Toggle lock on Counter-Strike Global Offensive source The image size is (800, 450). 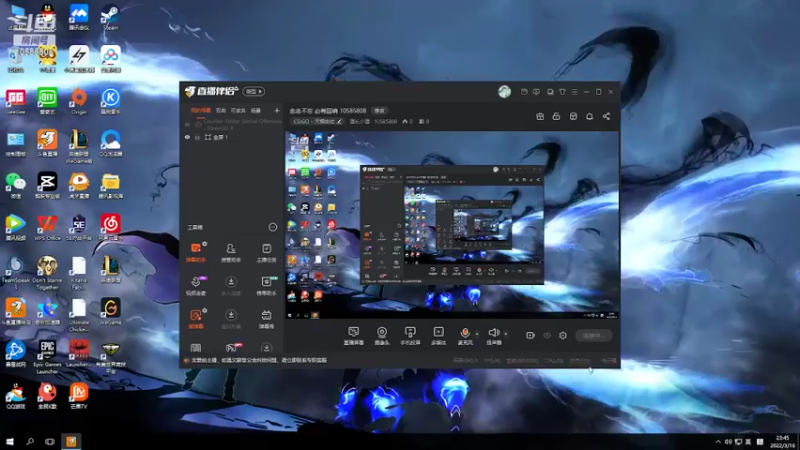(198, 124)
